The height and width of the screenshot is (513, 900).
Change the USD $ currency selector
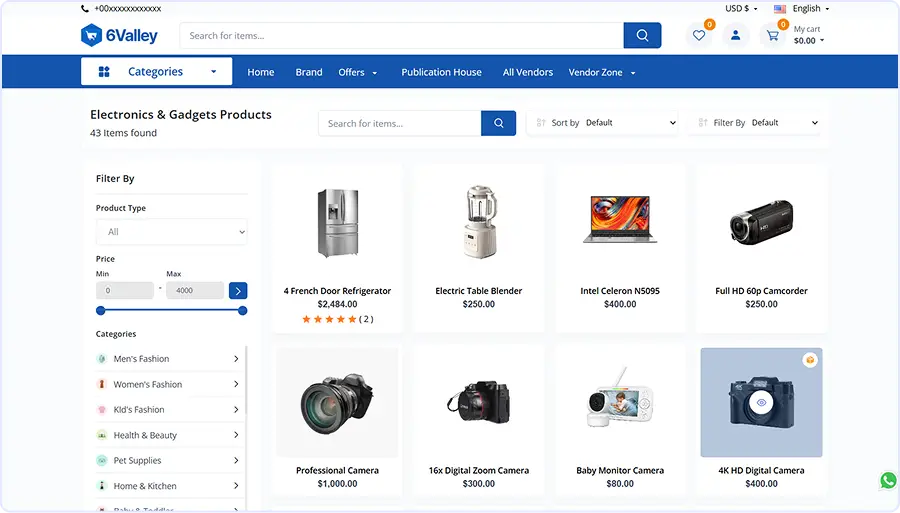[x=741, y=8]
